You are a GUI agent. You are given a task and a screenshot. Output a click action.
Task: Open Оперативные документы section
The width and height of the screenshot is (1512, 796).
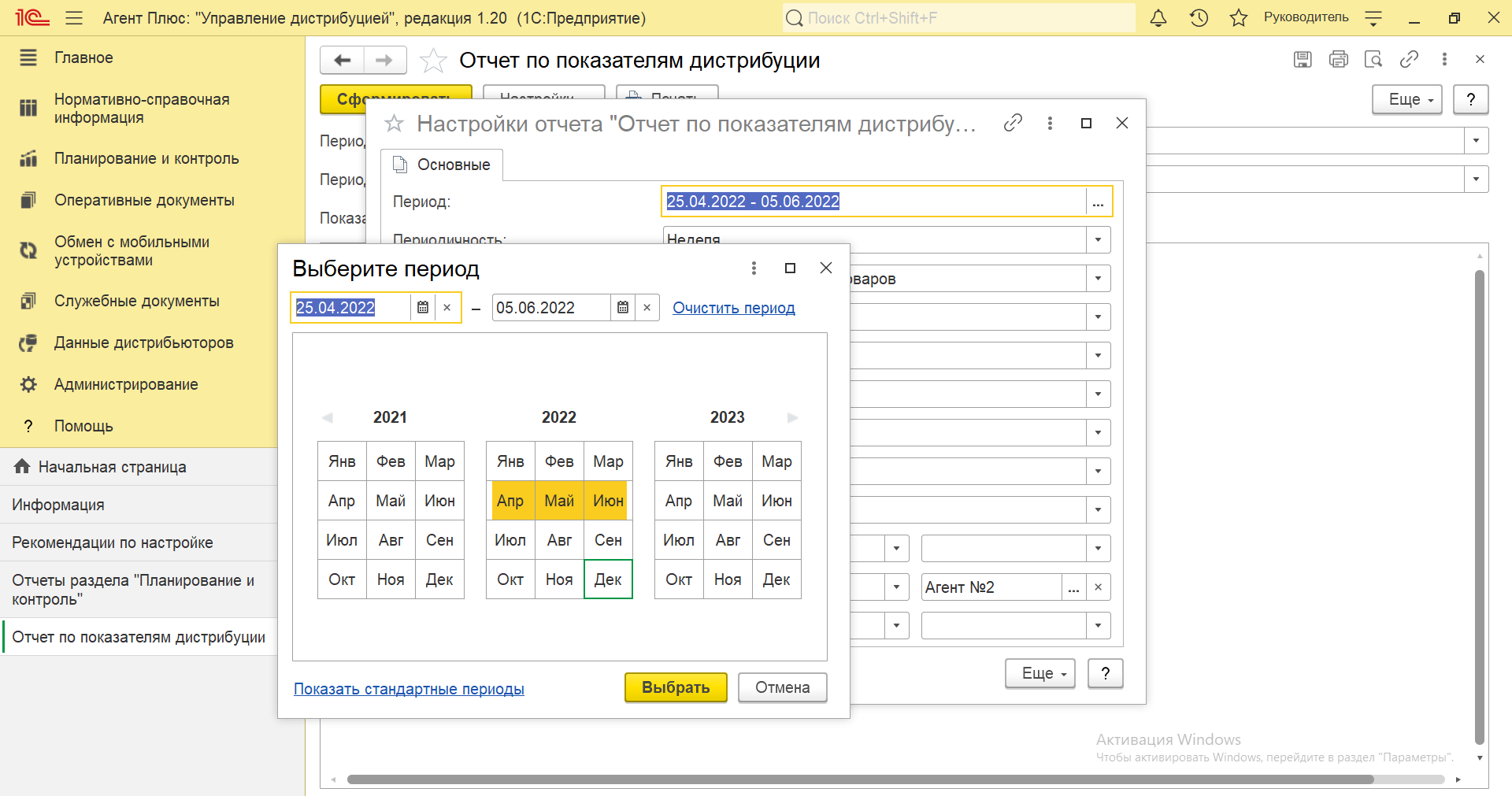click(x=144, y=200)
